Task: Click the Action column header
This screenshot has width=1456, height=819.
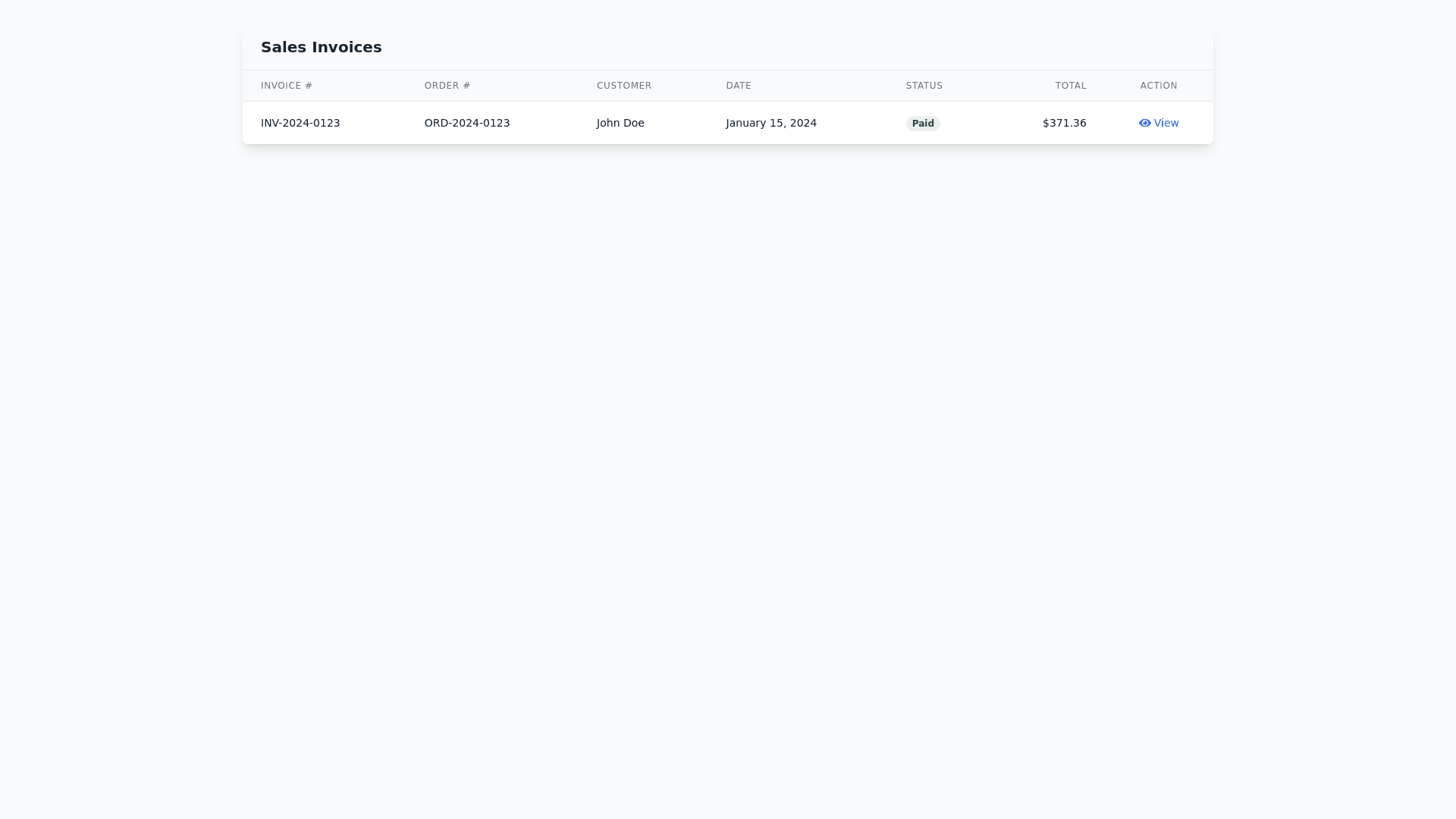Action: [x=1158, y=86]
